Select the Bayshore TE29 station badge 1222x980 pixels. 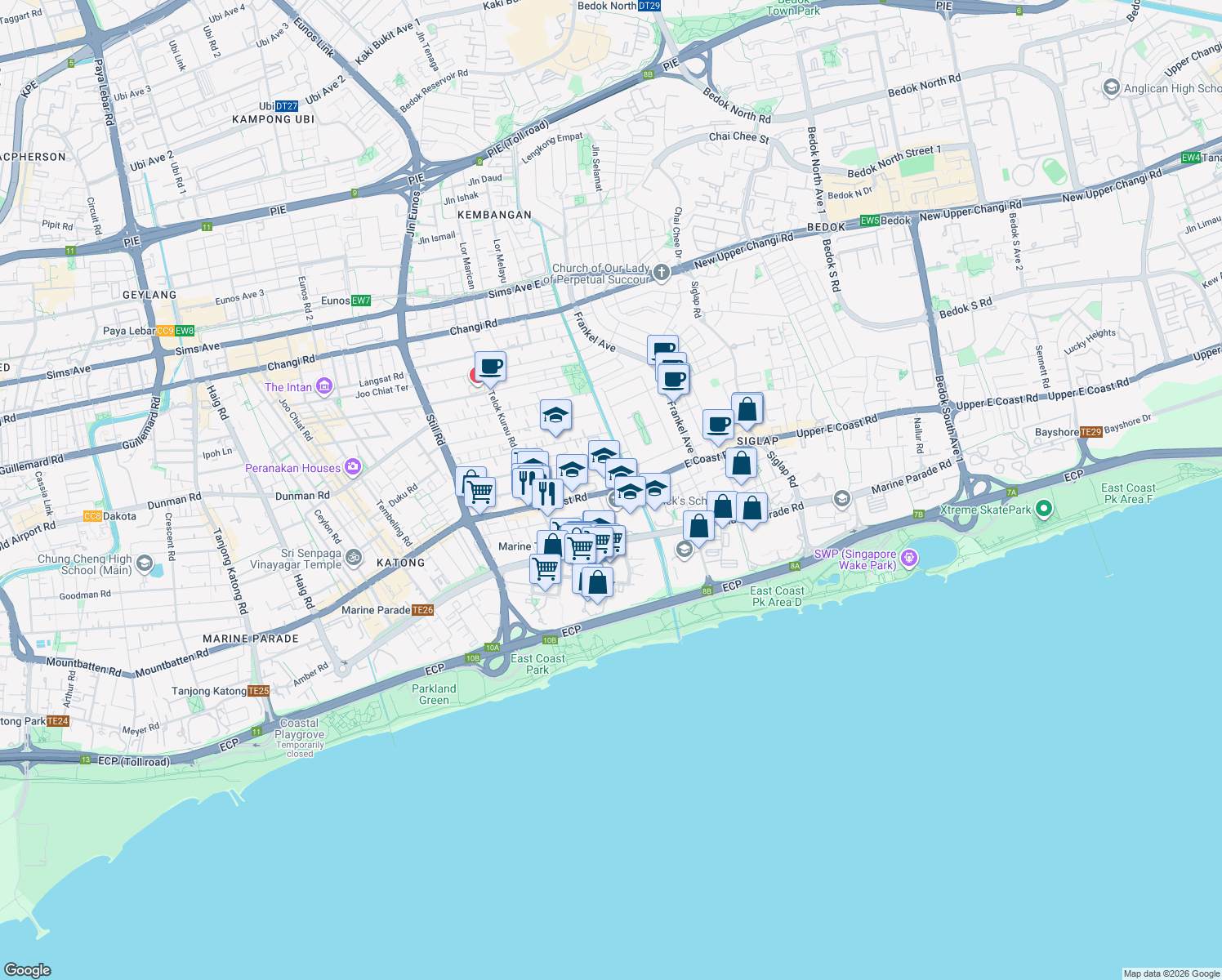(1091, 432)
